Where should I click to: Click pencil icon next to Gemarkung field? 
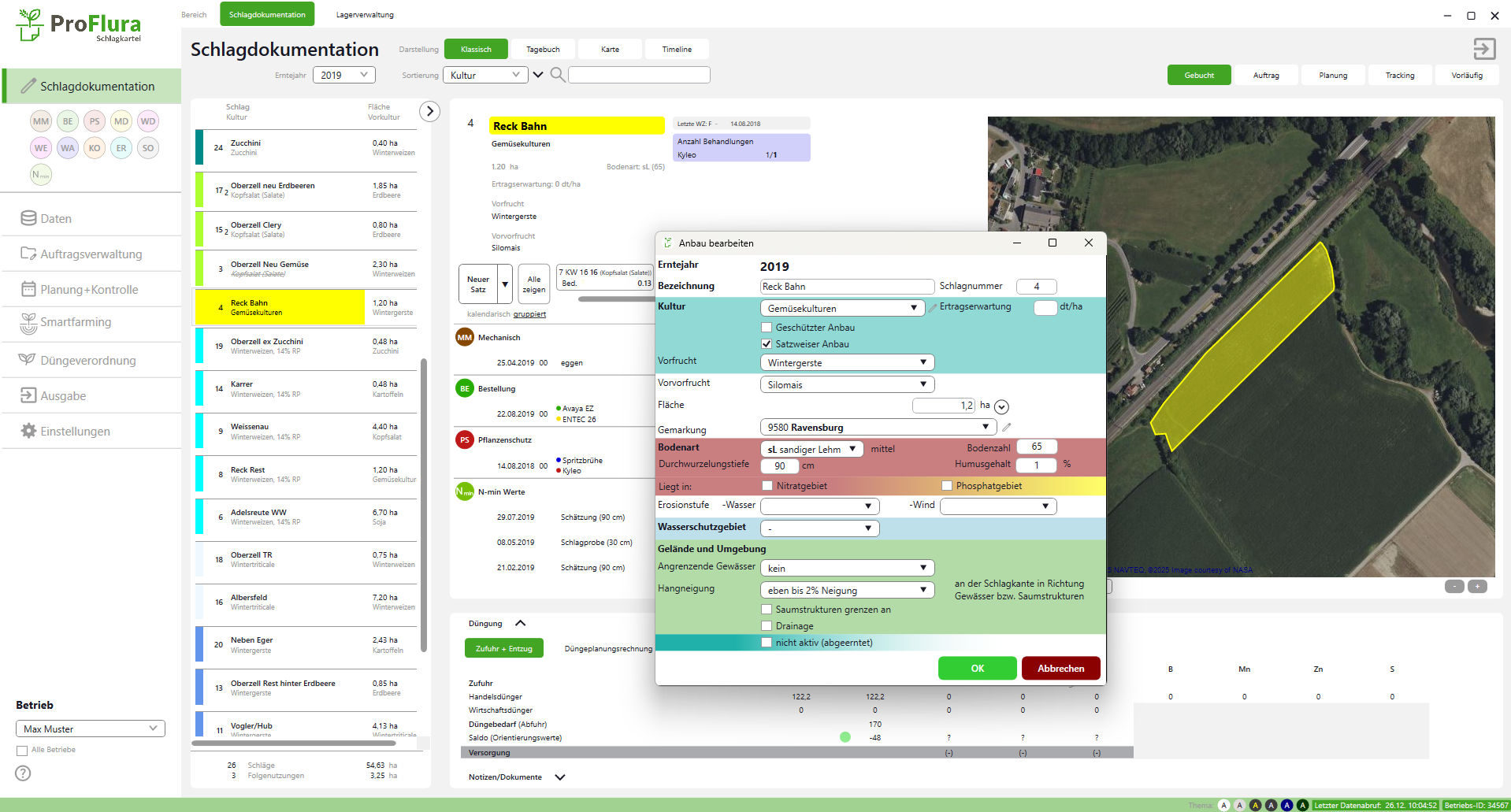click(1007, 427)
